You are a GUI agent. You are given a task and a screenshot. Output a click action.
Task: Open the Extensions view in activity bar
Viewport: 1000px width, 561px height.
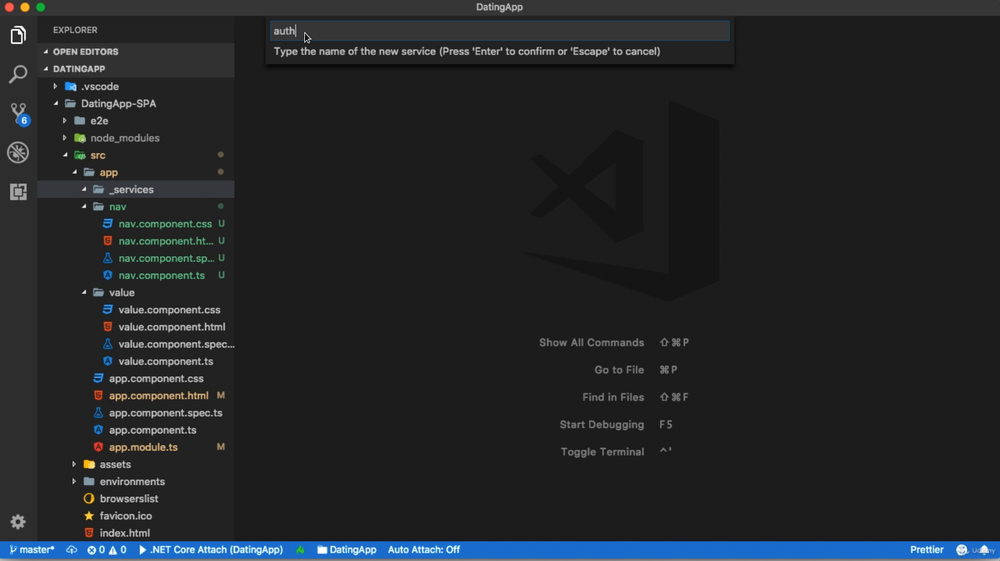[18, 191]
